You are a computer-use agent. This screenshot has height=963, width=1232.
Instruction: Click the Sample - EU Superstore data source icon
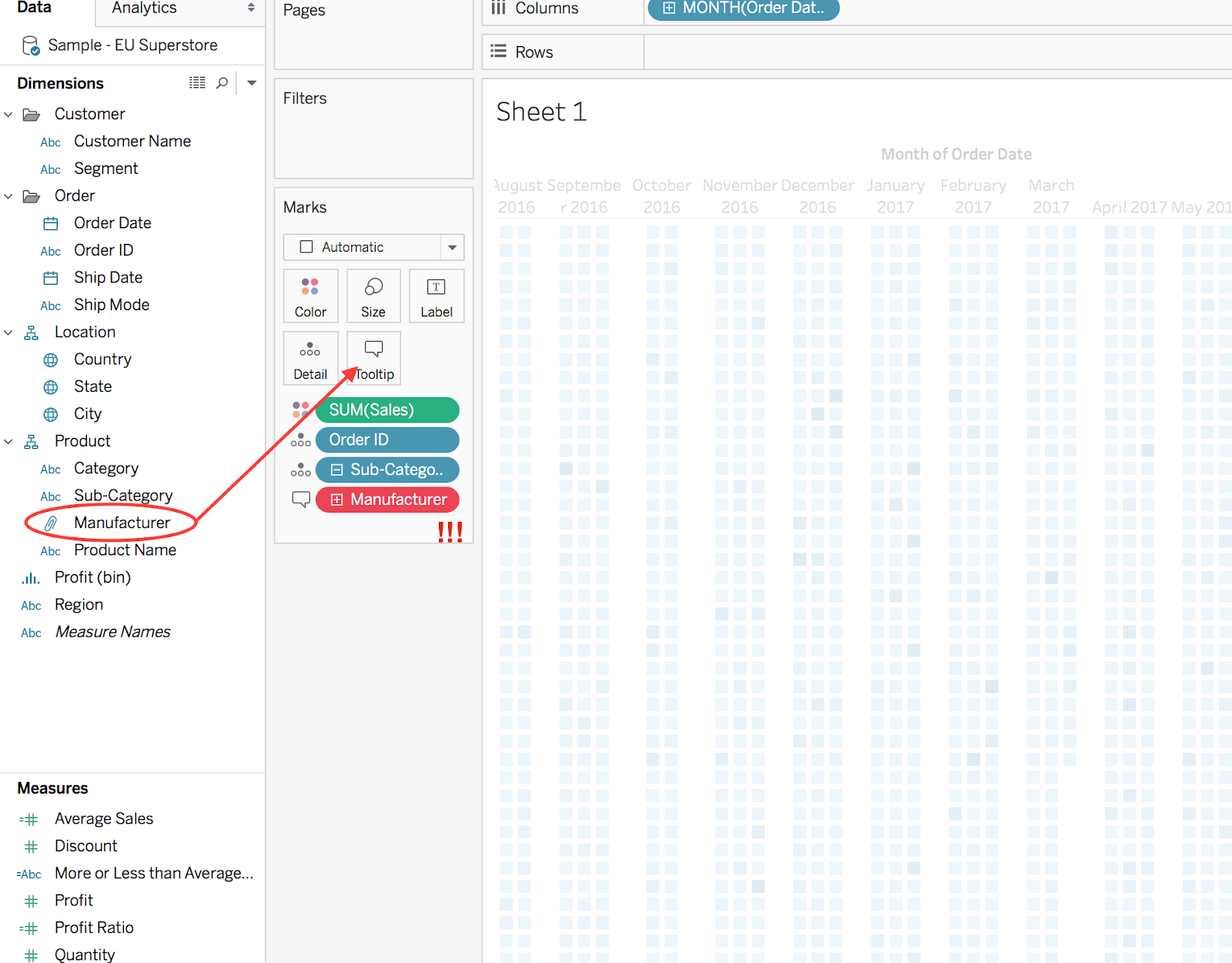[x=31, y=45]
